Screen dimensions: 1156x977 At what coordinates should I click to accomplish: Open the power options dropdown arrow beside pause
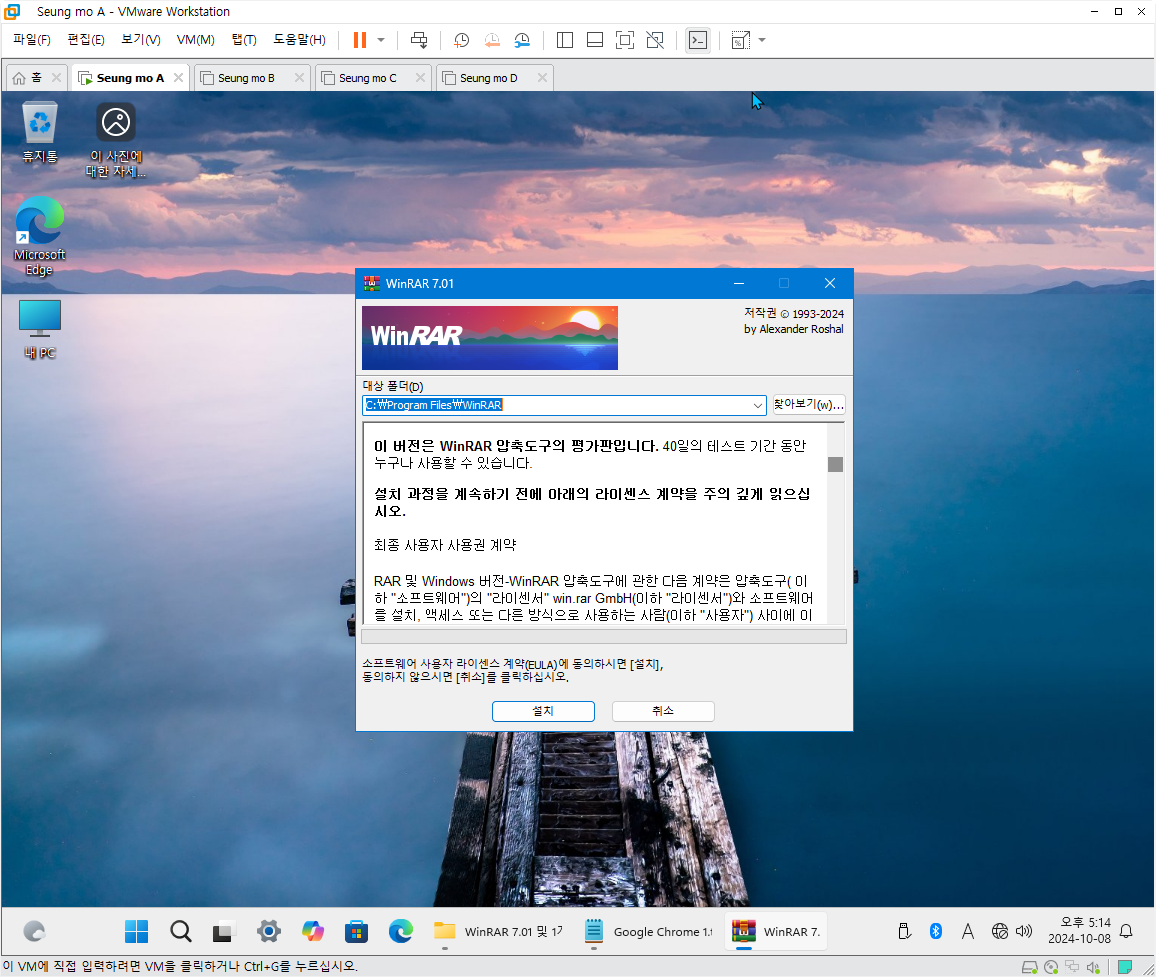381,40
